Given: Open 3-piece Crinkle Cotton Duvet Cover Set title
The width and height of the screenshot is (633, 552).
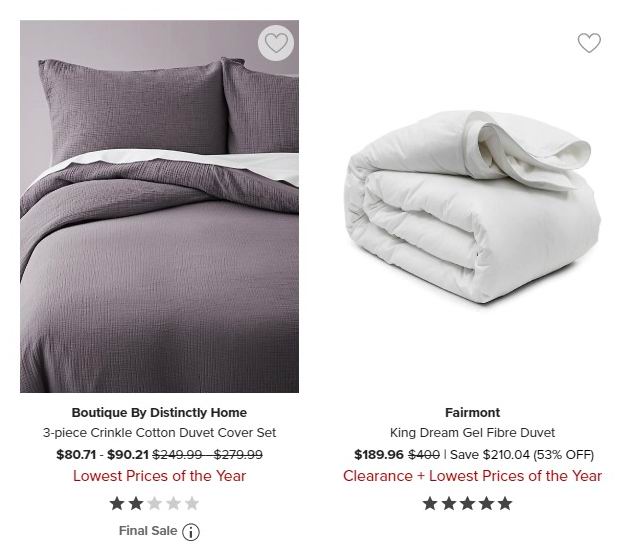Looking at the screenshot, I should pyautogui.click(x=159, y=433).
